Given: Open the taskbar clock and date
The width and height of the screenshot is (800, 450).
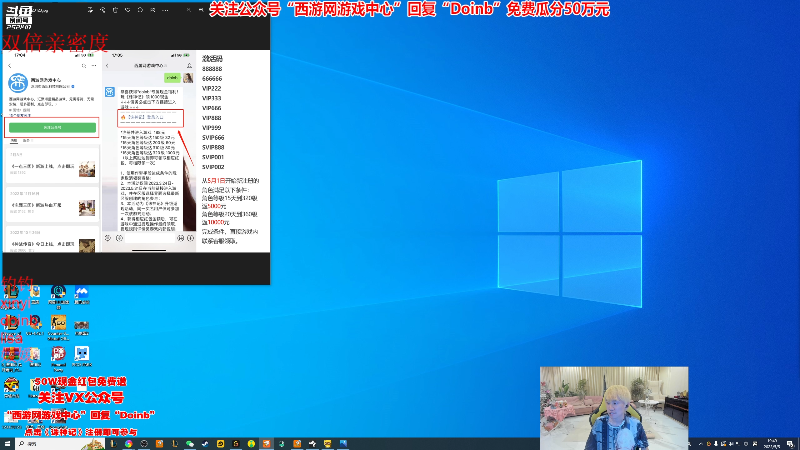Looking at the screenshot, I should (x=772, y=443).
